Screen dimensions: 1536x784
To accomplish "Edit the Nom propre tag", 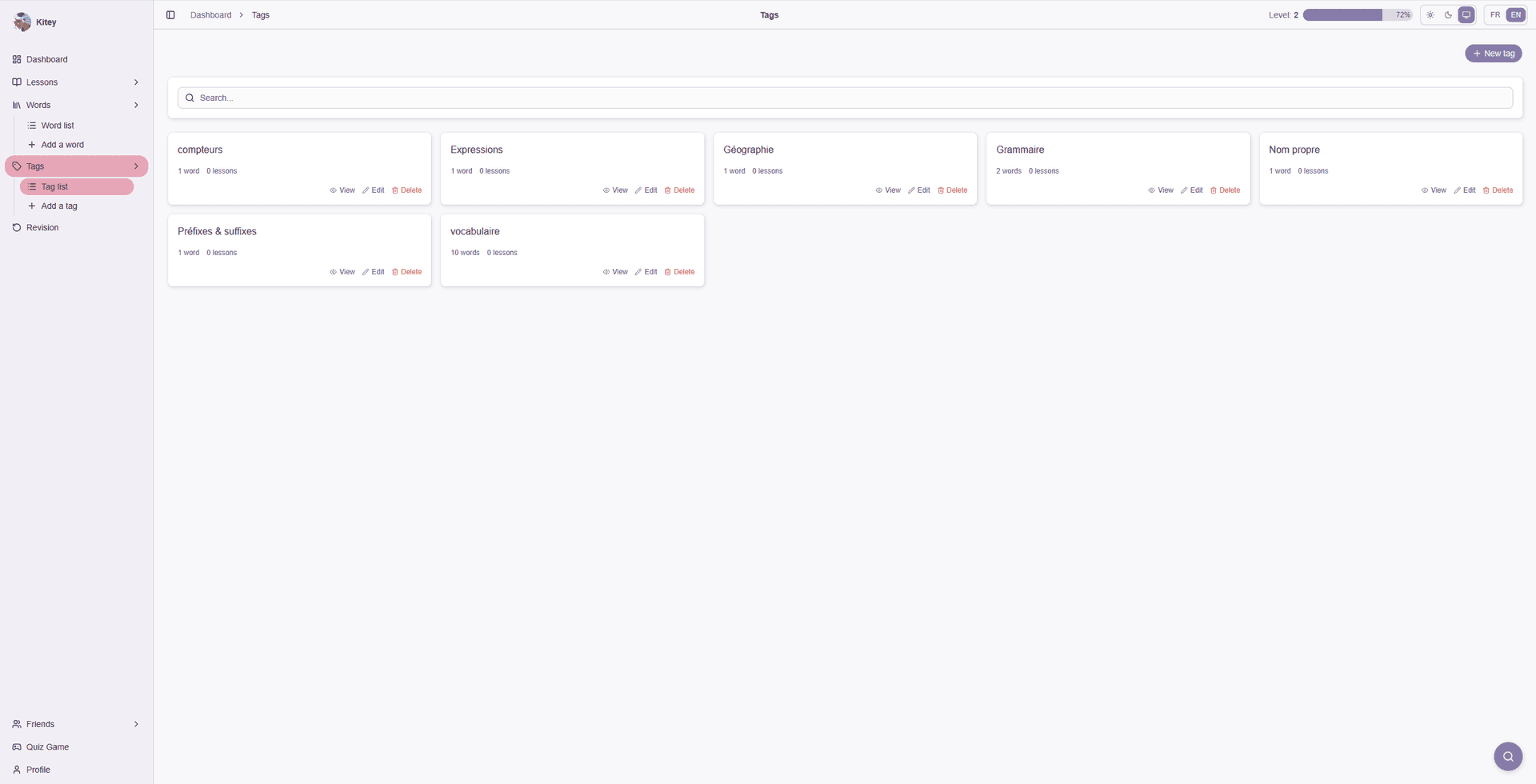I will [1465, 190].
